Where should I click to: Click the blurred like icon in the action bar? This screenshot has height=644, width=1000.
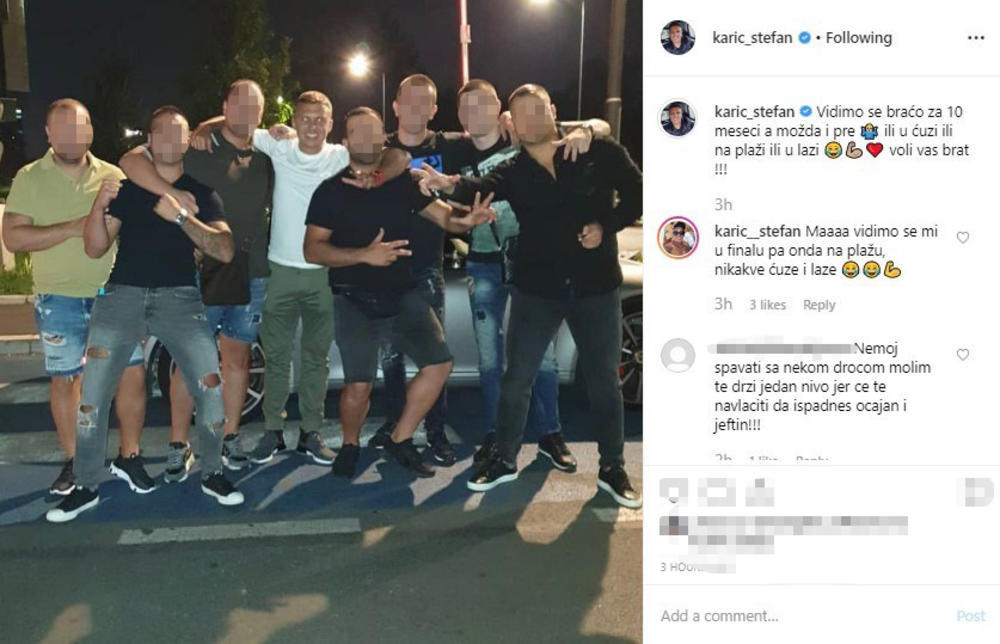coord(673,492)
